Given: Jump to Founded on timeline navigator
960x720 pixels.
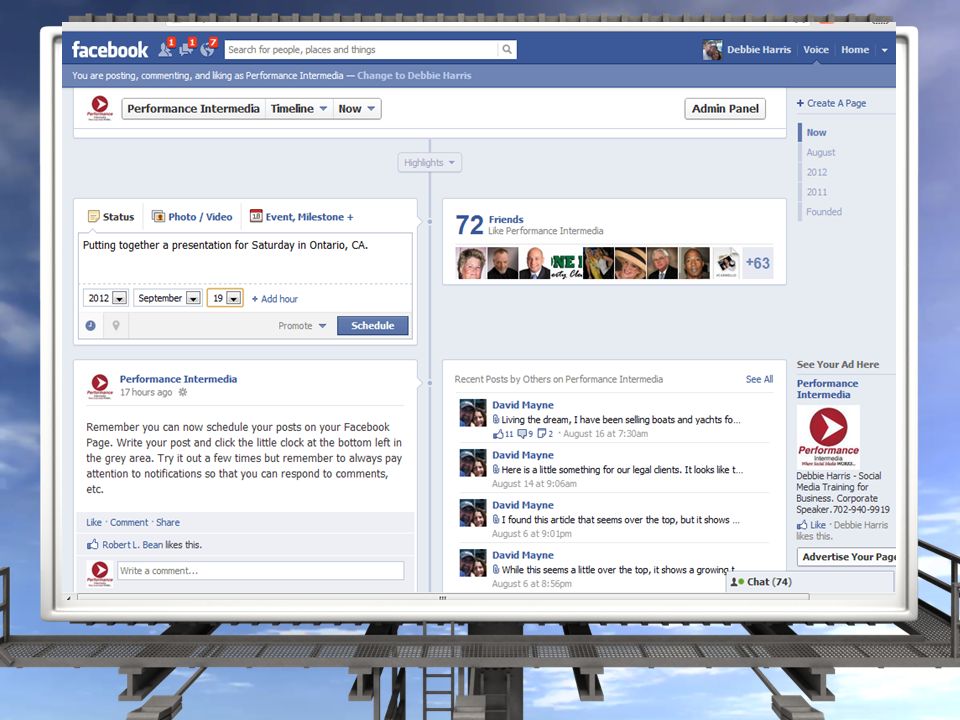Looking at the screenshot, I should 823,211.
